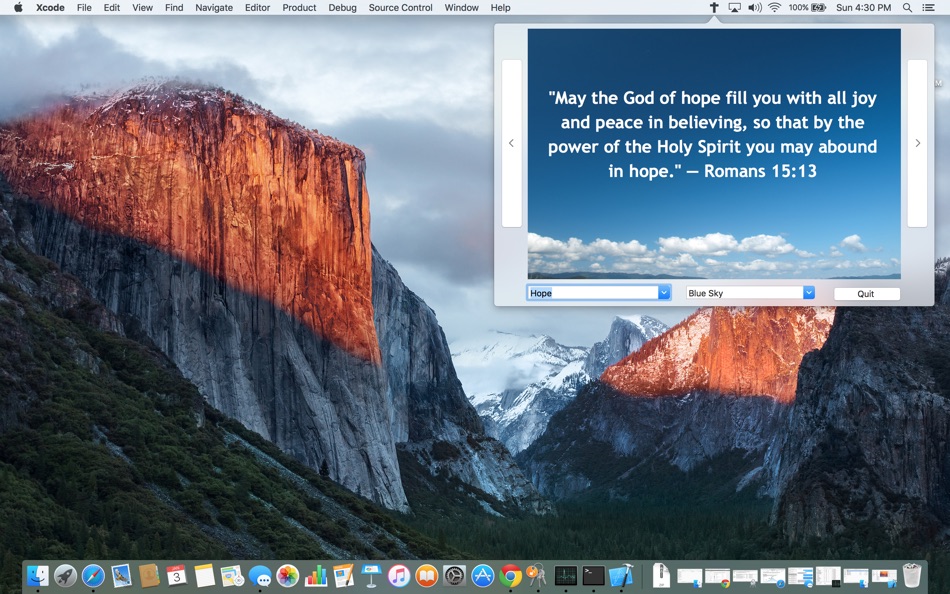This screenshot has width=950, height=594.
Task: Open the Mail stamp icon in Dock
Action: point(121,576)
